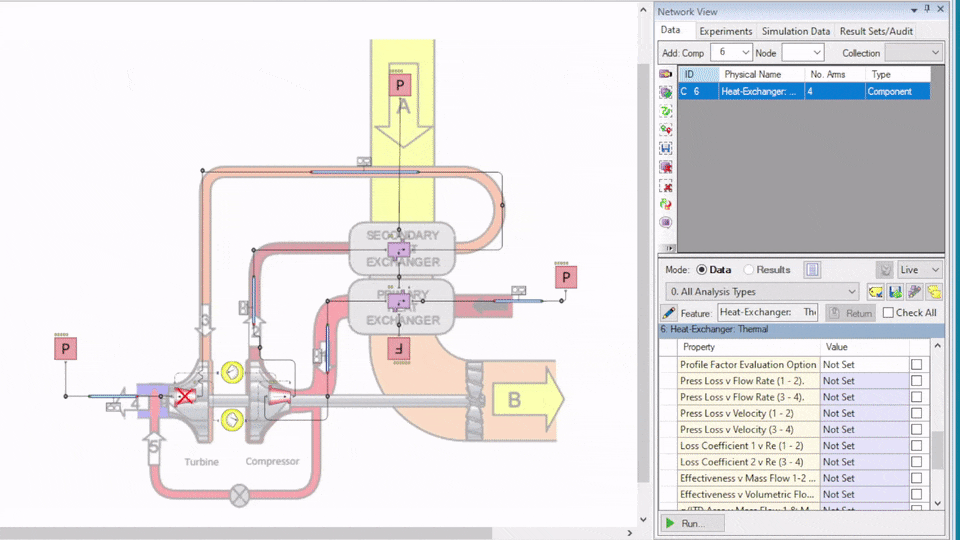The width and height of the screenshot is (960, 540).
Task: Open the Live mode dropdown
Action: click(x=920, y=270)
